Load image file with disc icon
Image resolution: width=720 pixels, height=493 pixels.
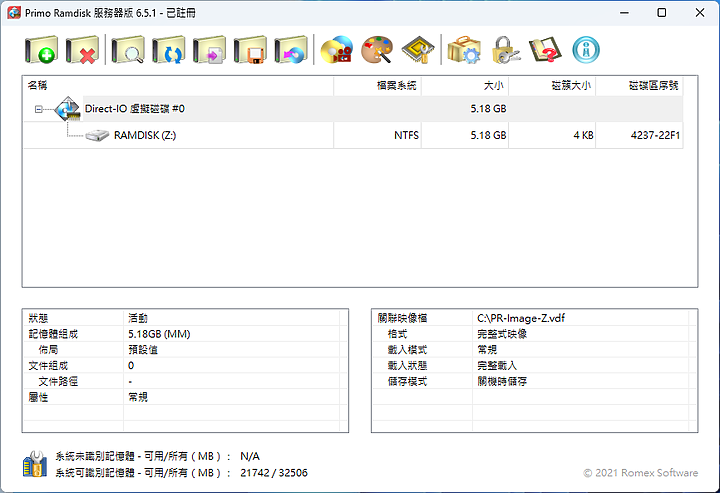[291, 50]
